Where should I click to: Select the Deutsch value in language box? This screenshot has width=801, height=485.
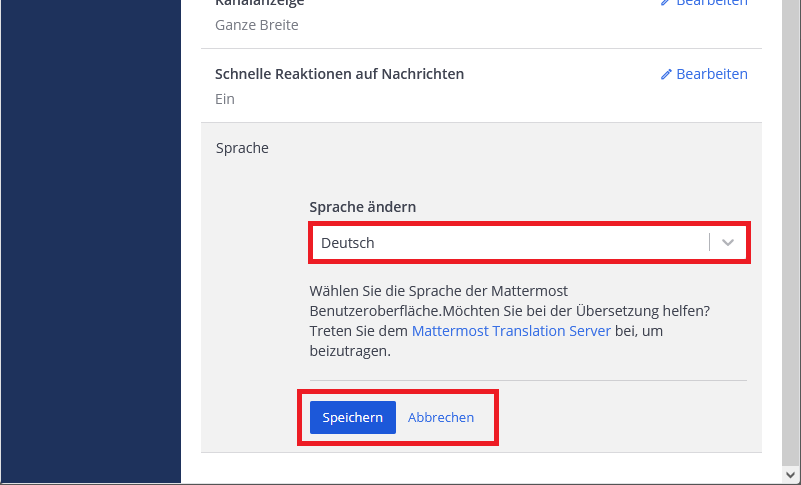coord(348,243)
